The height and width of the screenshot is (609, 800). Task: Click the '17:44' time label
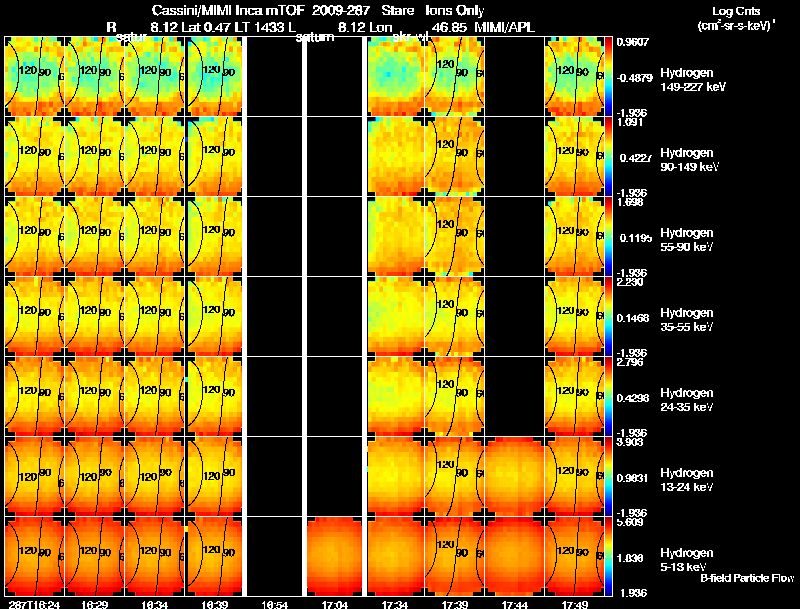click(x=514, y=604)
